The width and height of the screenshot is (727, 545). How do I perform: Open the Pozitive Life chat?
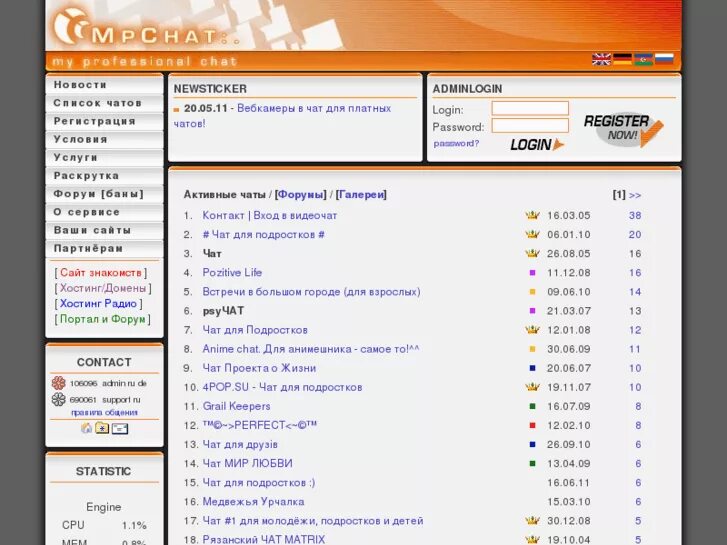point(232,272)
